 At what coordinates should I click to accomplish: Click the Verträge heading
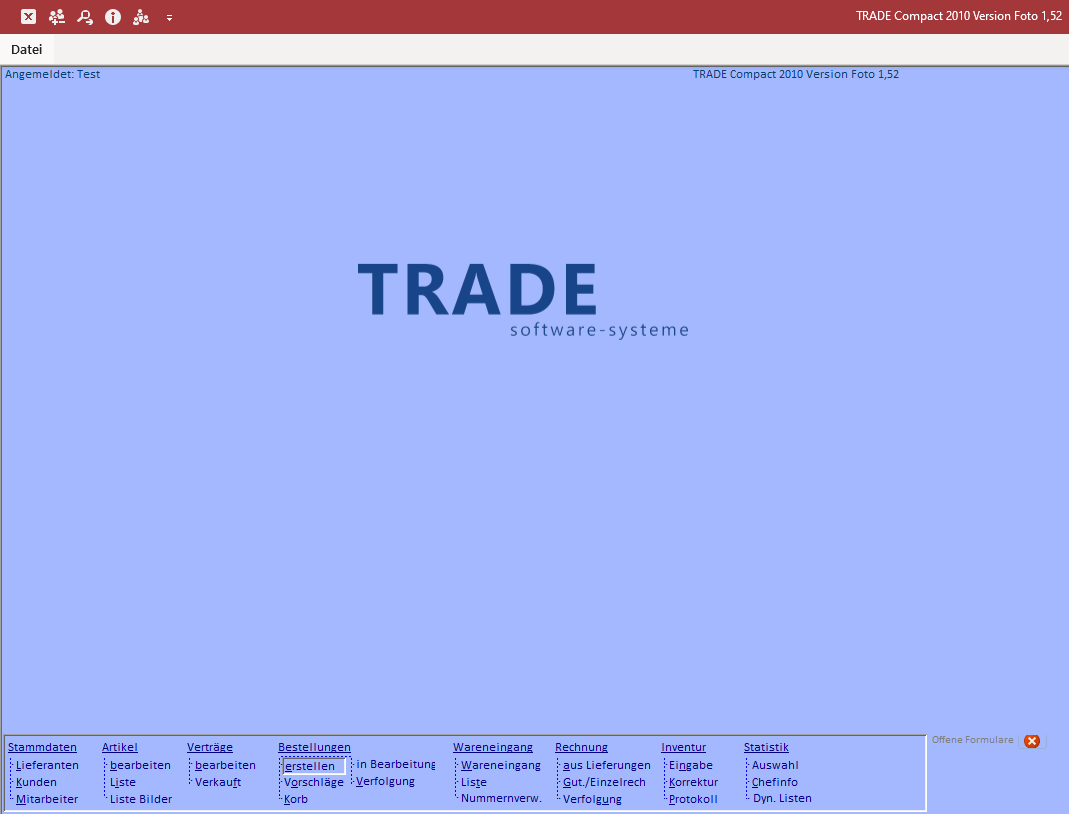(210, 747)
